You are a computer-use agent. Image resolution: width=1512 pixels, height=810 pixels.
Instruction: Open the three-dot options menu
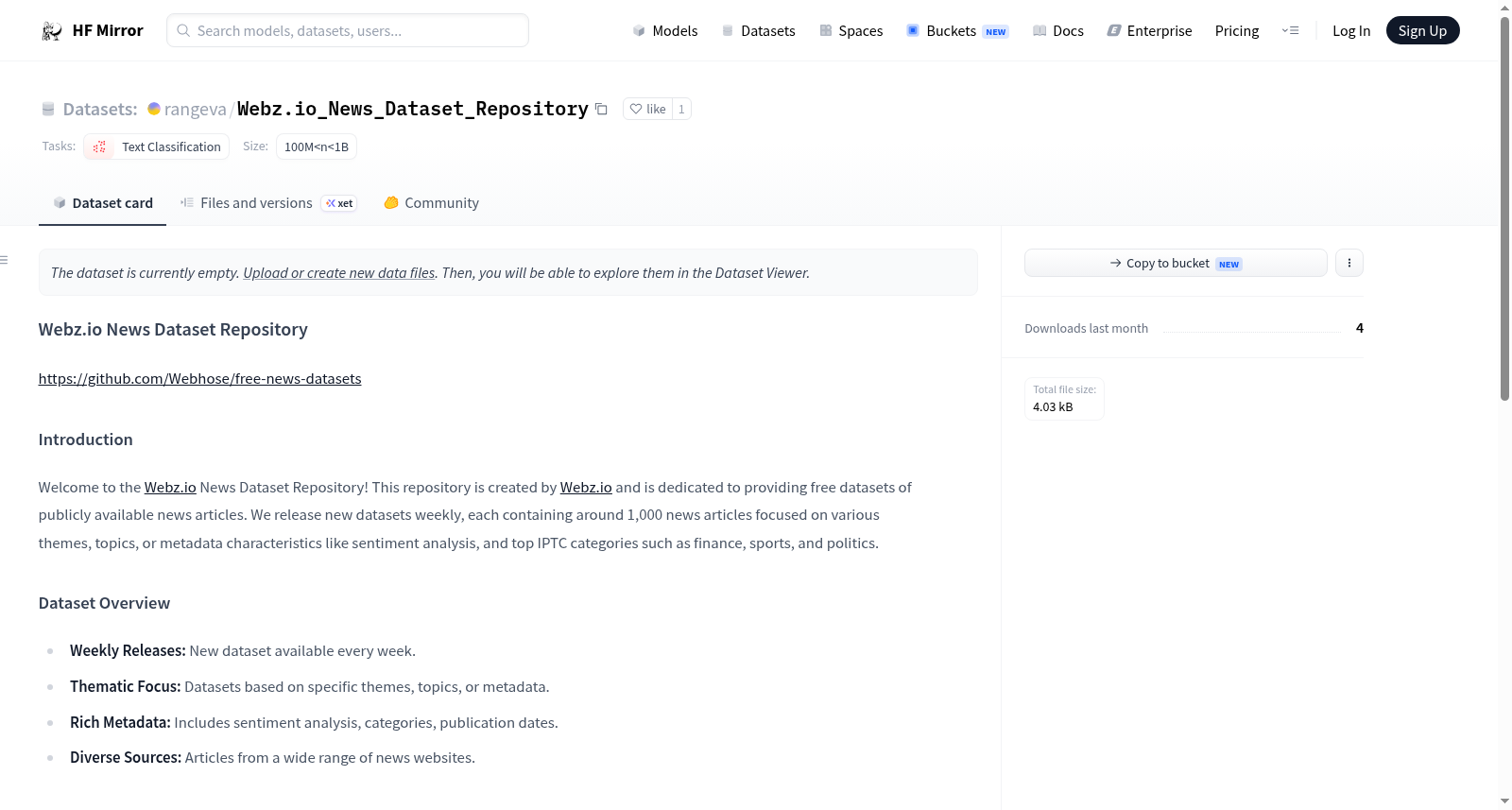pyautogui.click(x=1349, y=263)
